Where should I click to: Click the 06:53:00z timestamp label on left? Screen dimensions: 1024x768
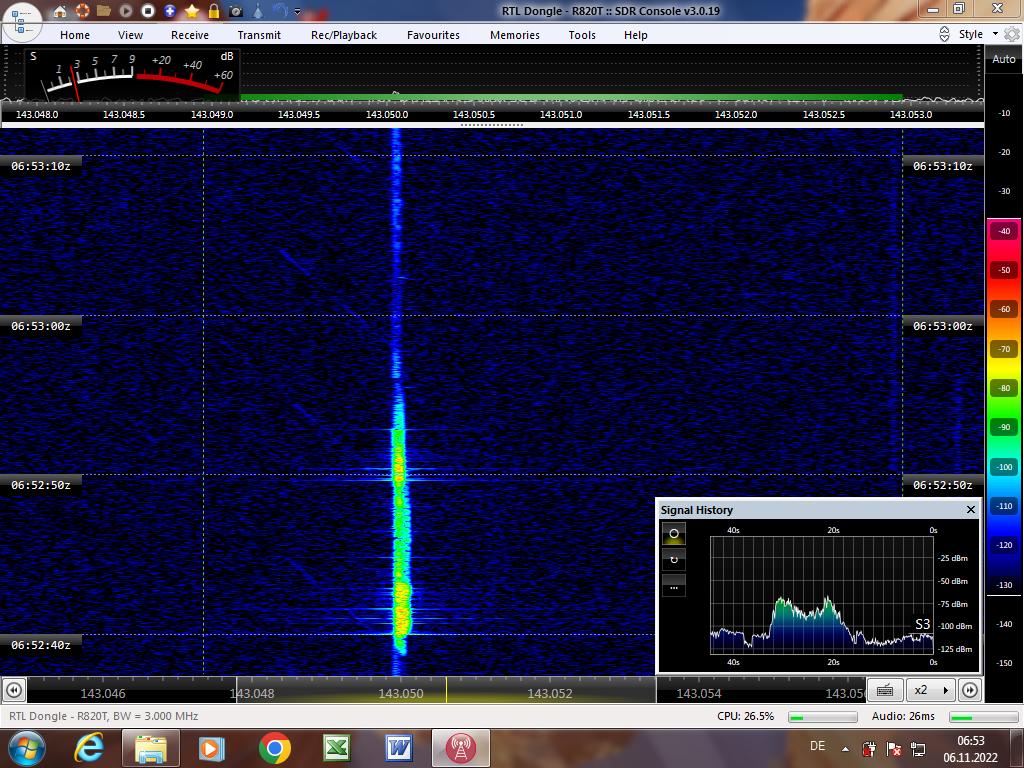40,326
